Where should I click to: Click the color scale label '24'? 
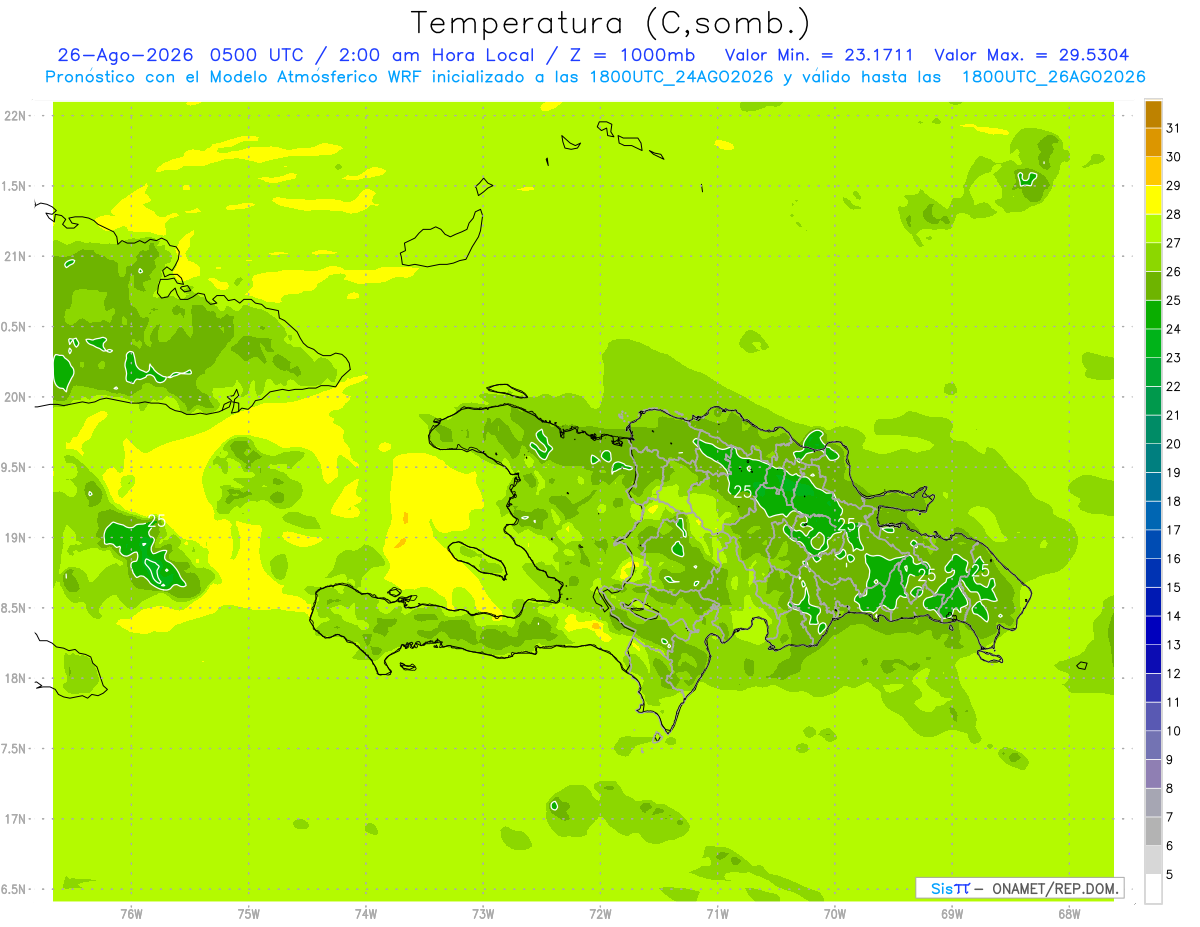point(1174,329)
